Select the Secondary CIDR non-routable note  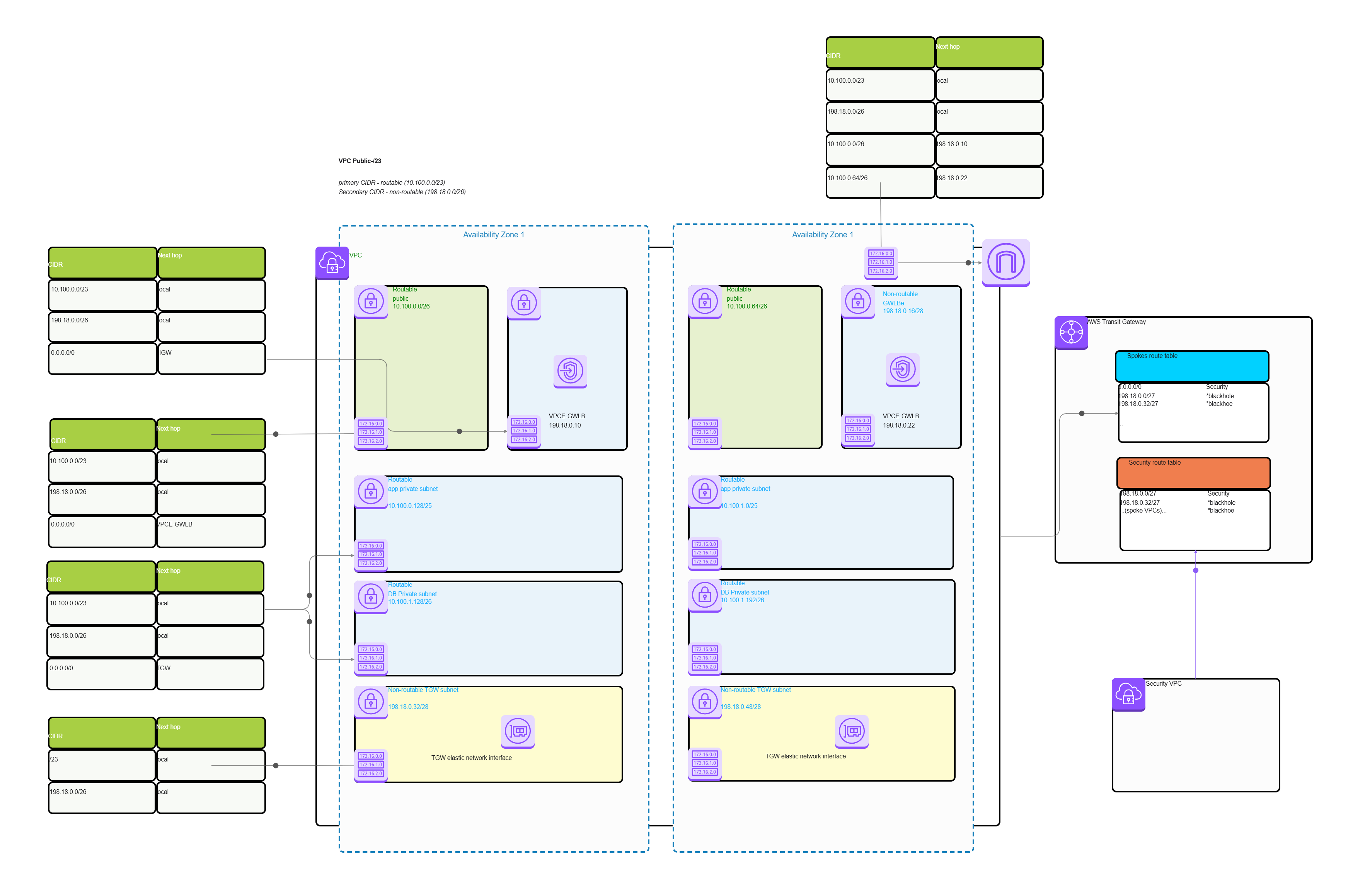click(402, 192)
